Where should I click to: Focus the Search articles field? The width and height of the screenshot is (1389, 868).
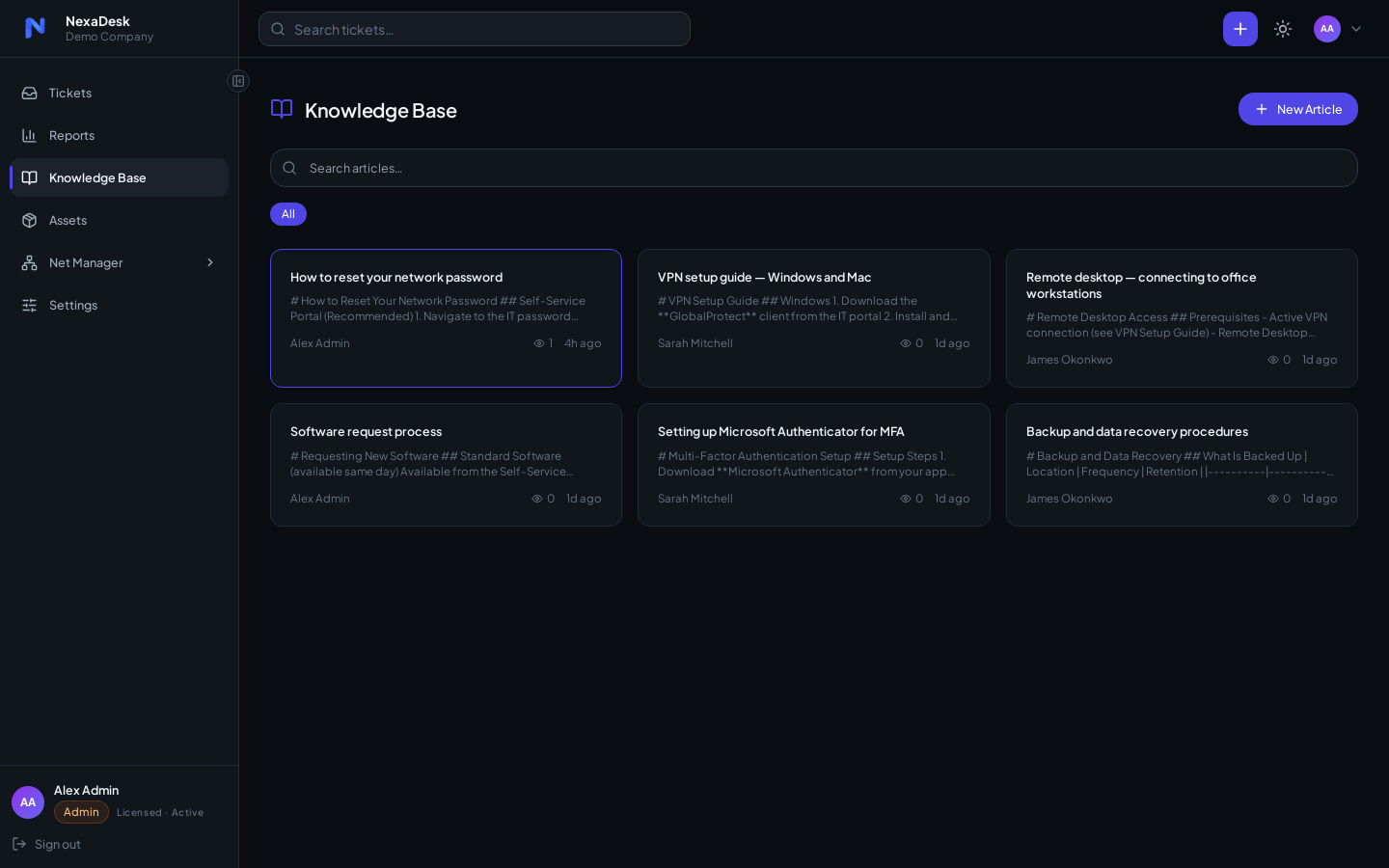click(814, 168)
